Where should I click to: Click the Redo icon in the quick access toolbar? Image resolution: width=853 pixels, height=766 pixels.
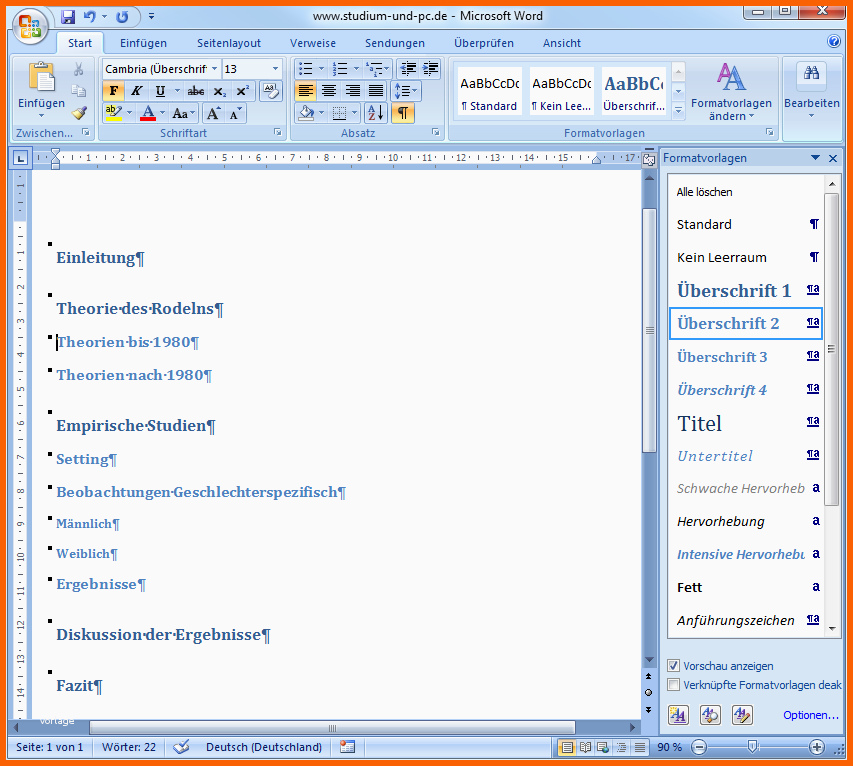(x=122, y=17)
